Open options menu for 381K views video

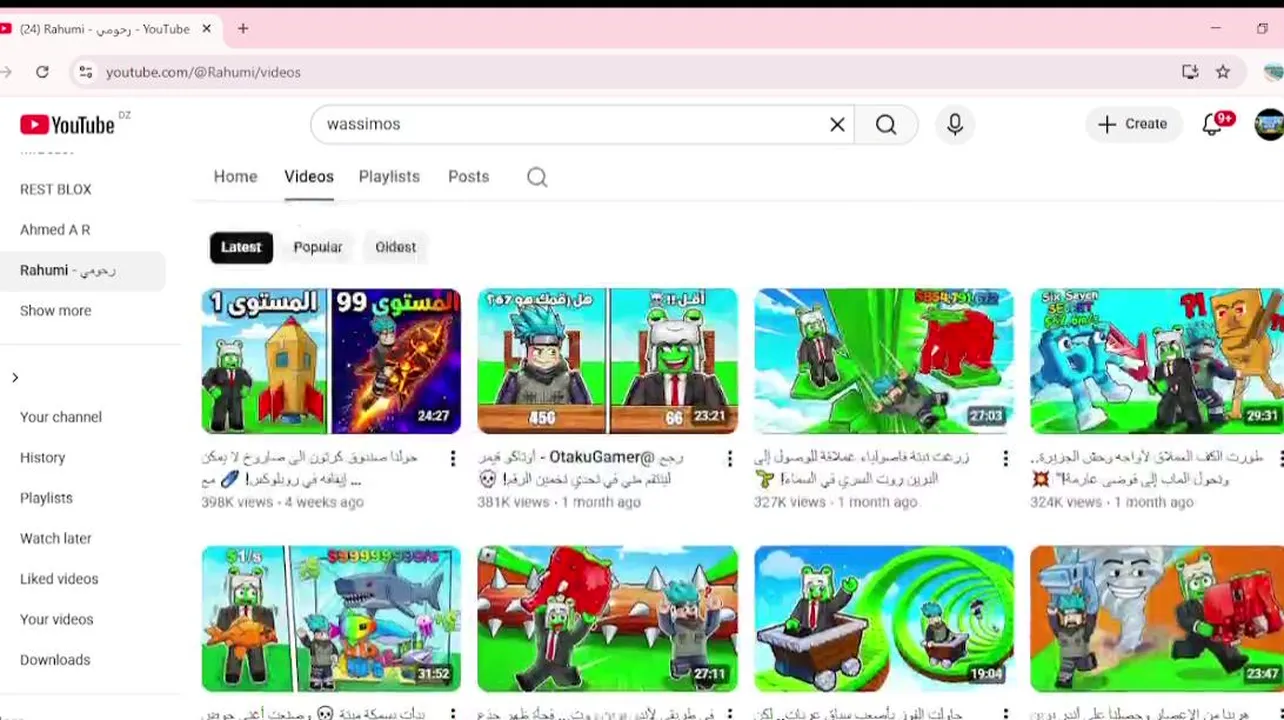point(729,458)
